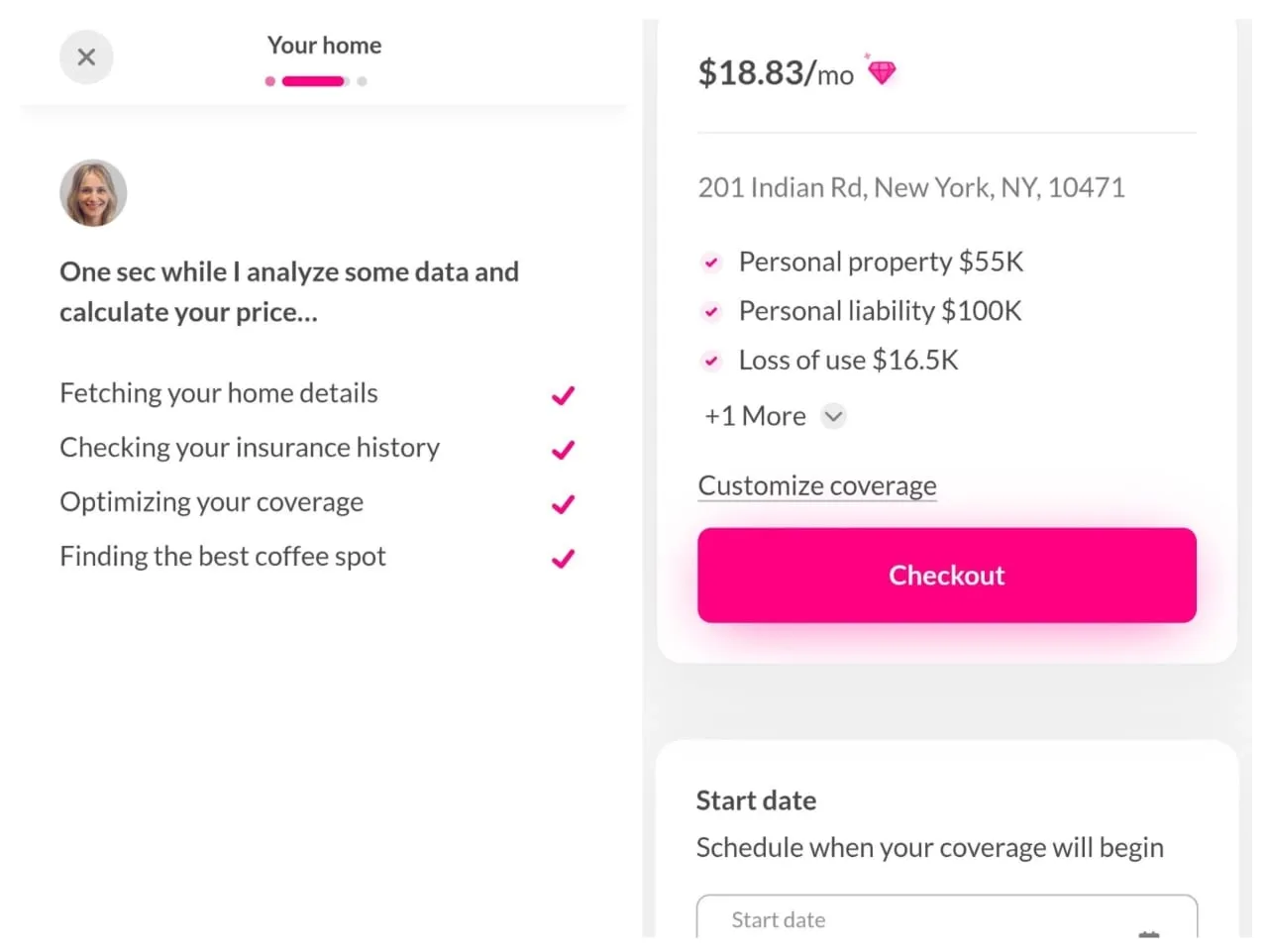Click the first progress dot in header
This screenshot has height=952, width=1268.
click(270, 81)
